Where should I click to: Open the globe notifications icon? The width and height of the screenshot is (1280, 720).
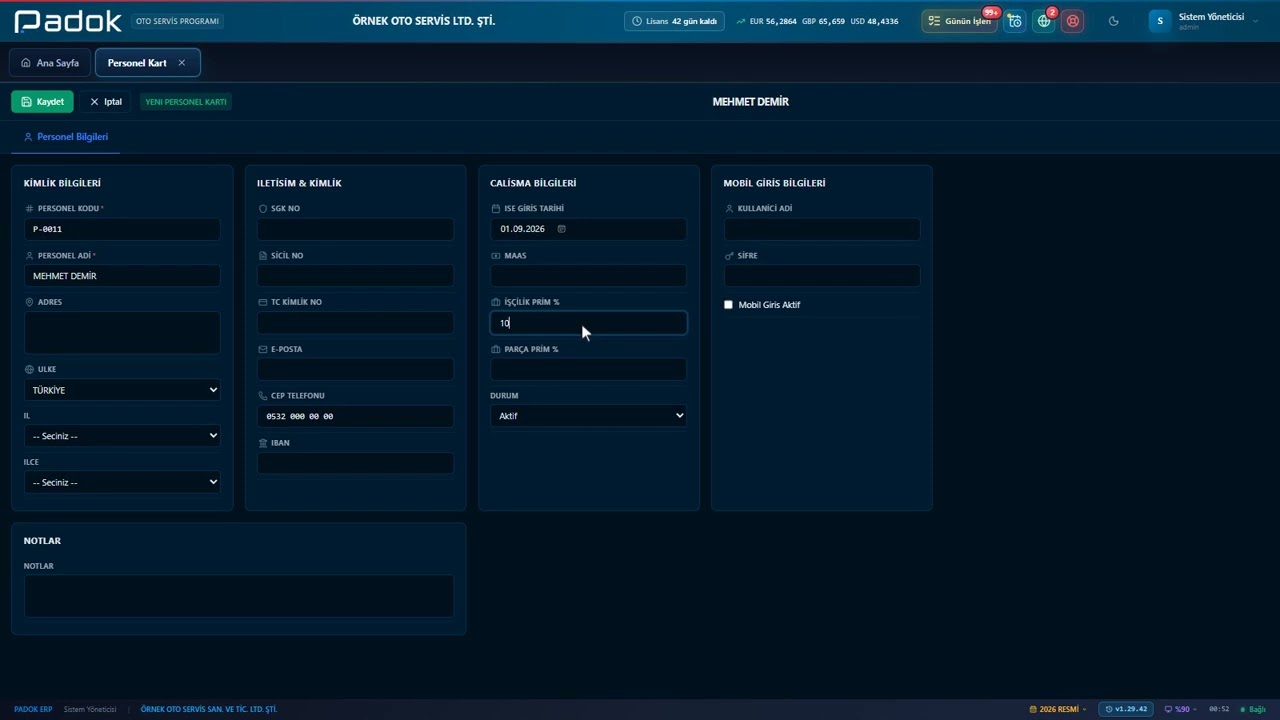pyautogui.click(x=1044, y=21)
